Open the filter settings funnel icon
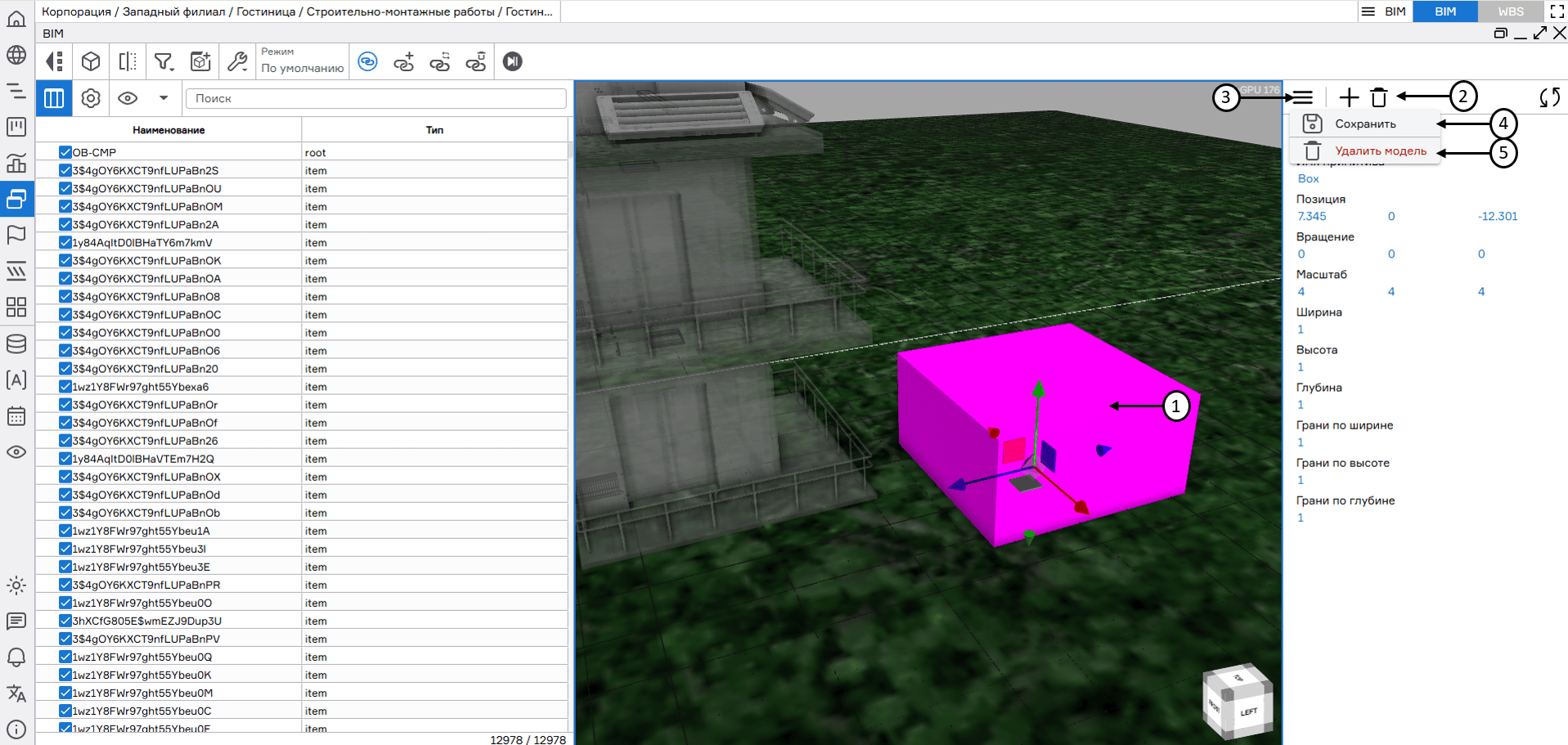This screenshot has height=745, width=1568. (164, 62)
